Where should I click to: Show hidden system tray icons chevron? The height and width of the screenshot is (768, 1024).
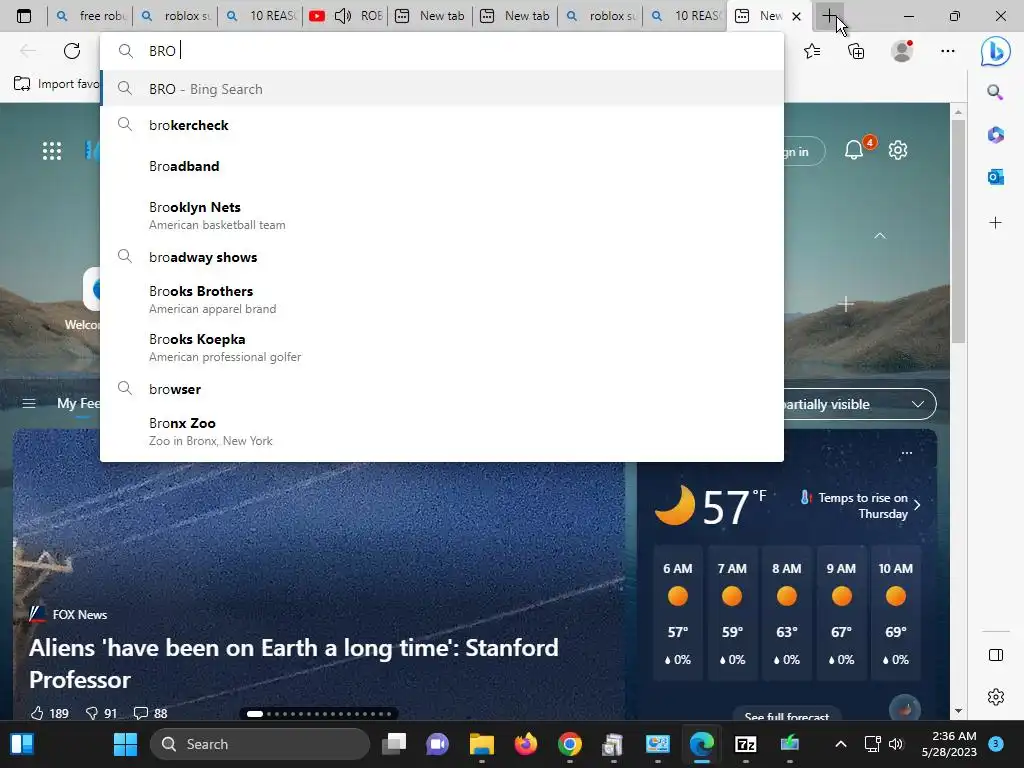(x=841, y=744)
